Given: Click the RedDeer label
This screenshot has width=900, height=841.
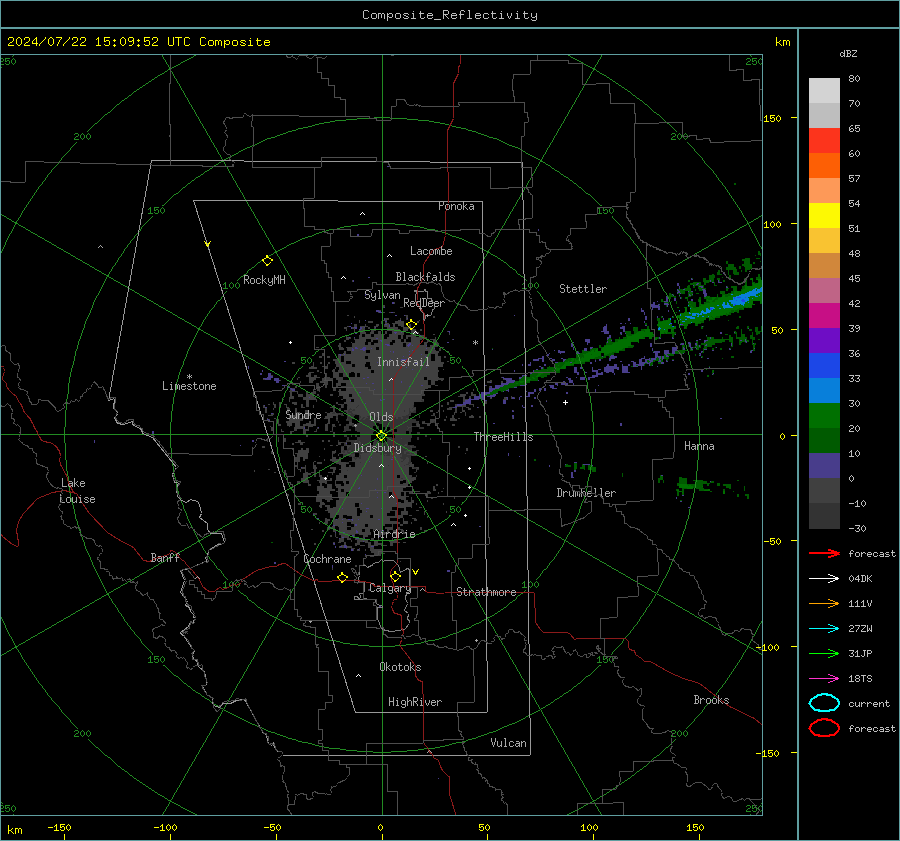Looking at the screenshot, I should (x=424, y=303).
